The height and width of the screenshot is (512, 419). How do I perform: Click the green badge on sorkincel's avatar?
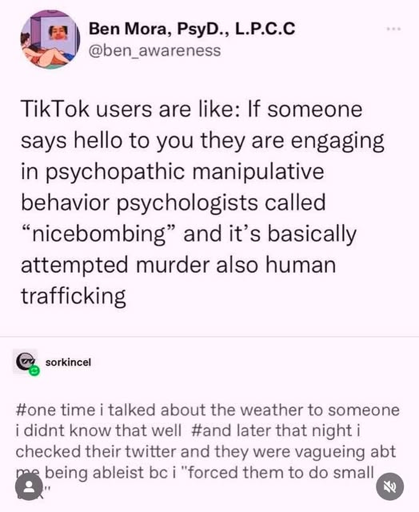pos(34,371)
